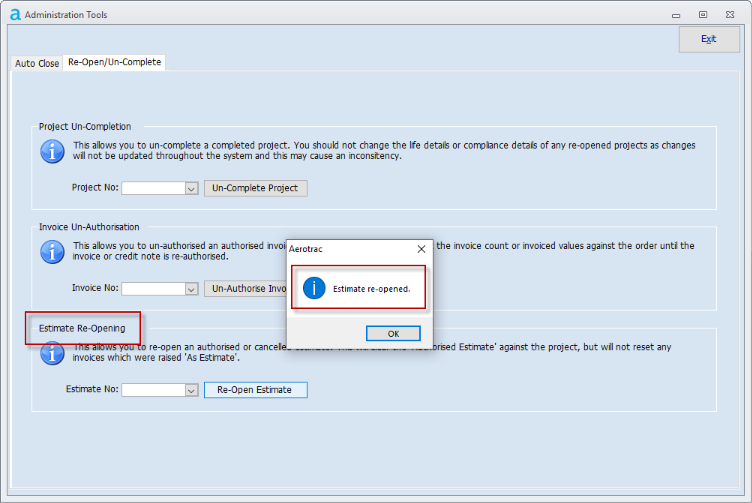Click the Aerotrac app icon in title bar
Screen dimensions: 752x503
(14, 14)
